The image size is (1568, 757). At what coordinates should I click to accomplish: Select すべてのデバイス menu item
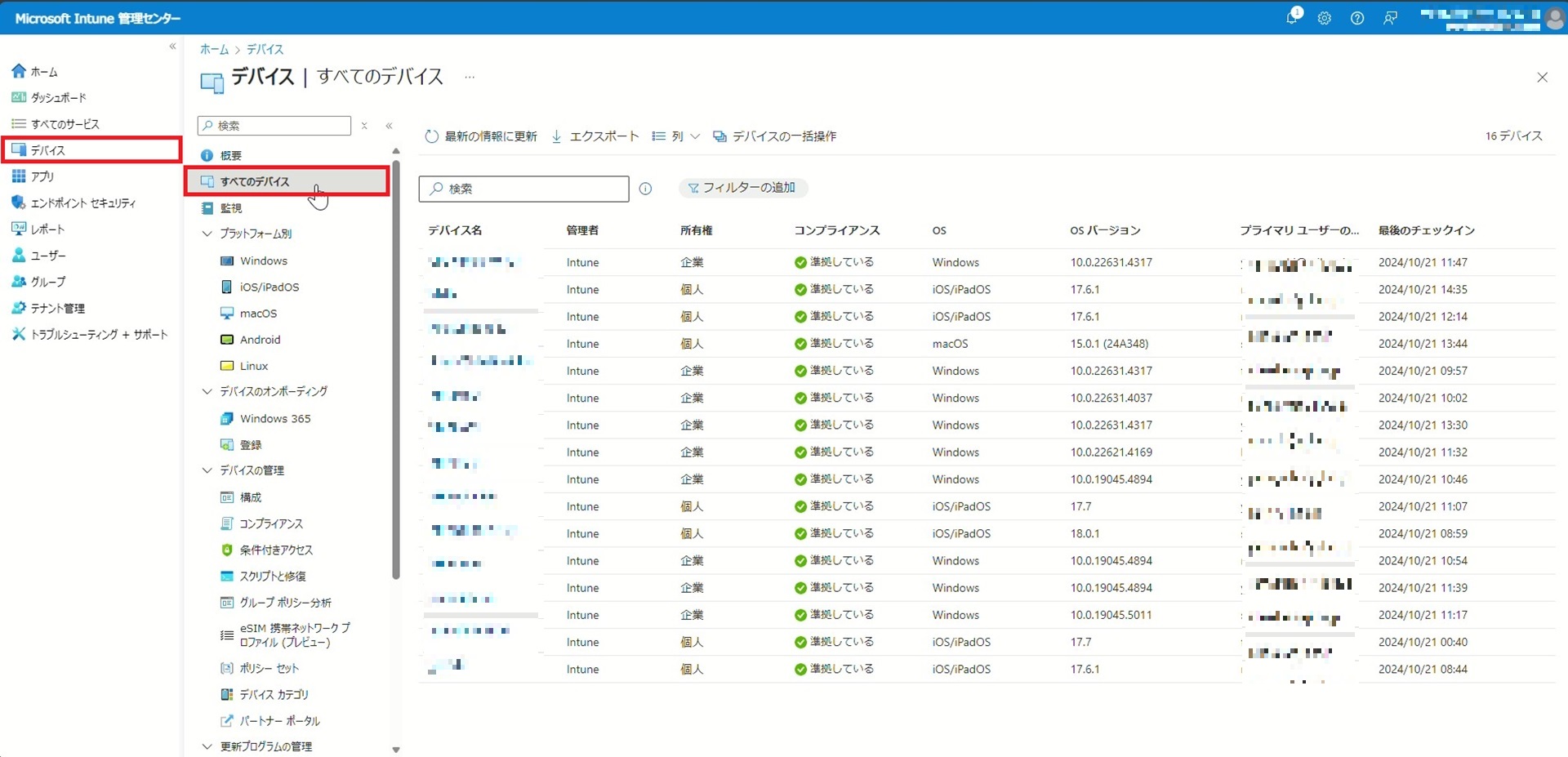click(x=287, y=181)
